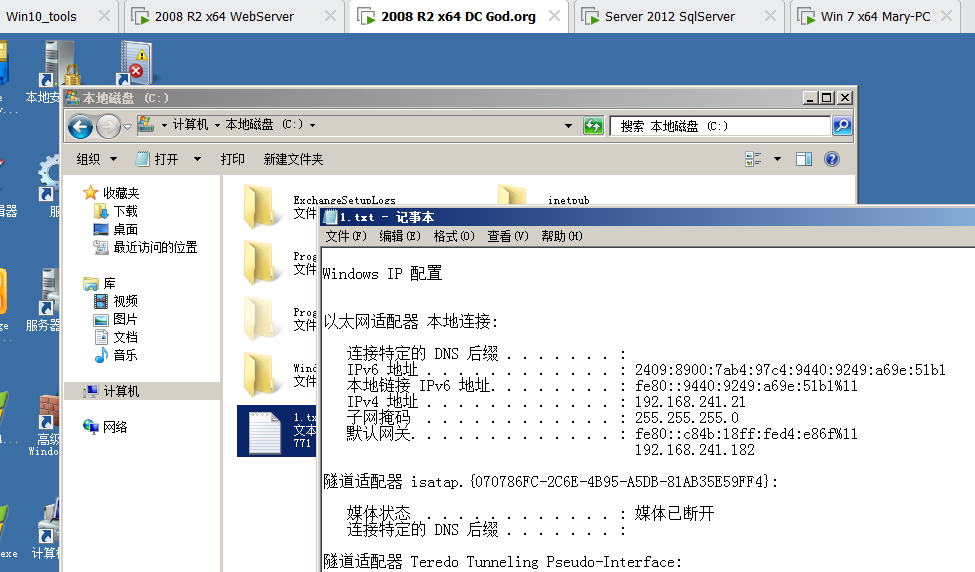Select 桌面 in navigation pane
This screenshot has height=572, width=975.
(125, 229)
